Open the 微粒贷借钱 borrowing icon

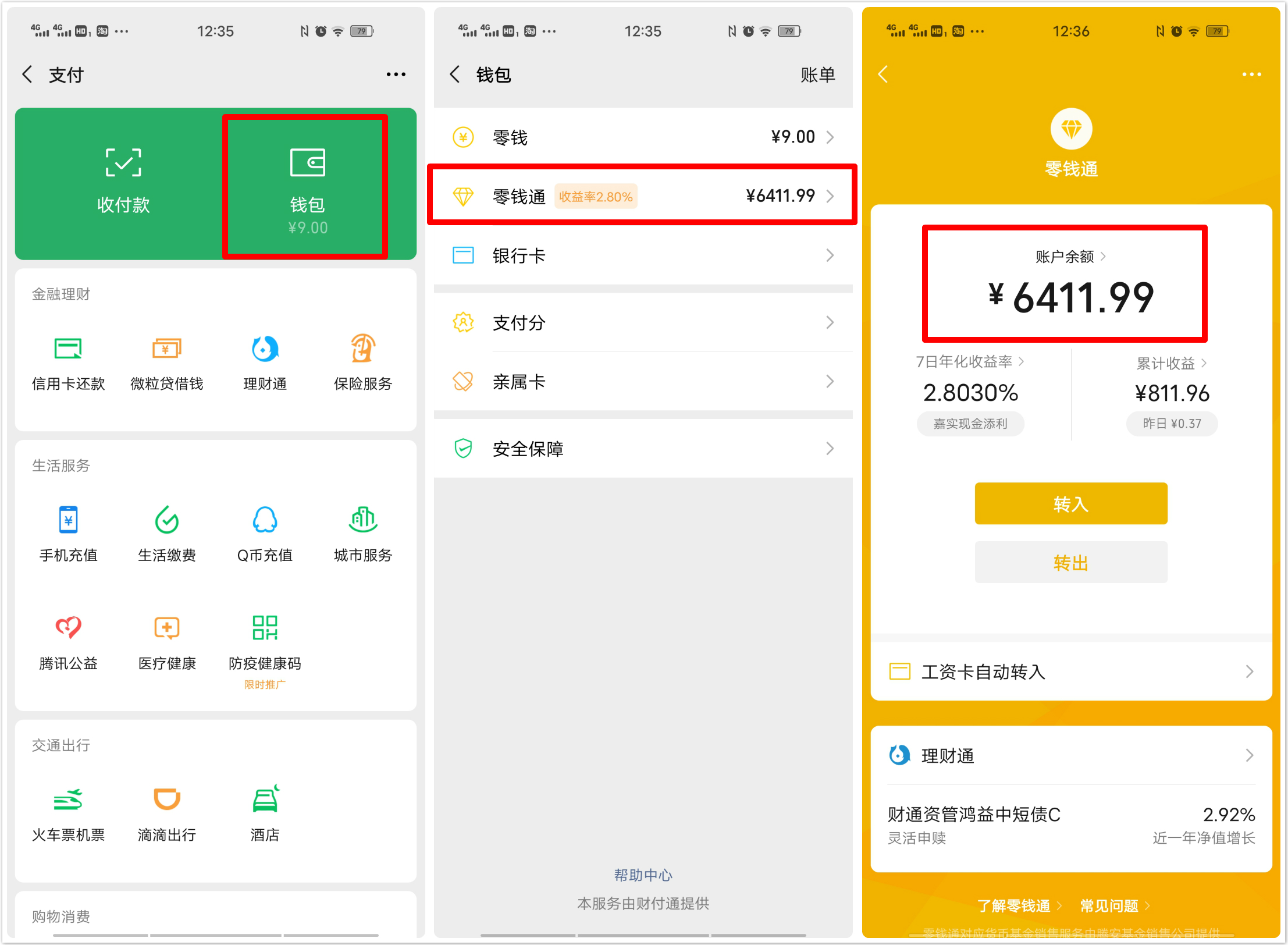[166, 361]
